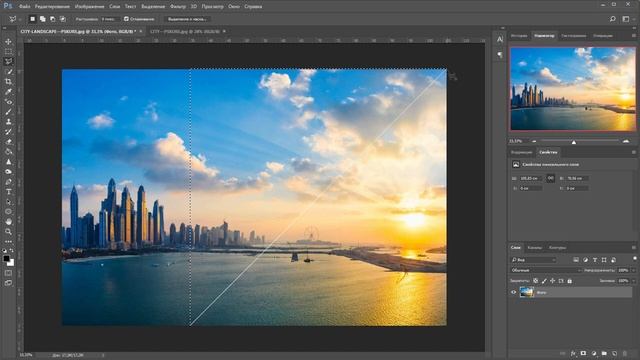Viewport: 640px width, 360px height.
Task: Open the Файл menu
Action: [x=24, y=7]
